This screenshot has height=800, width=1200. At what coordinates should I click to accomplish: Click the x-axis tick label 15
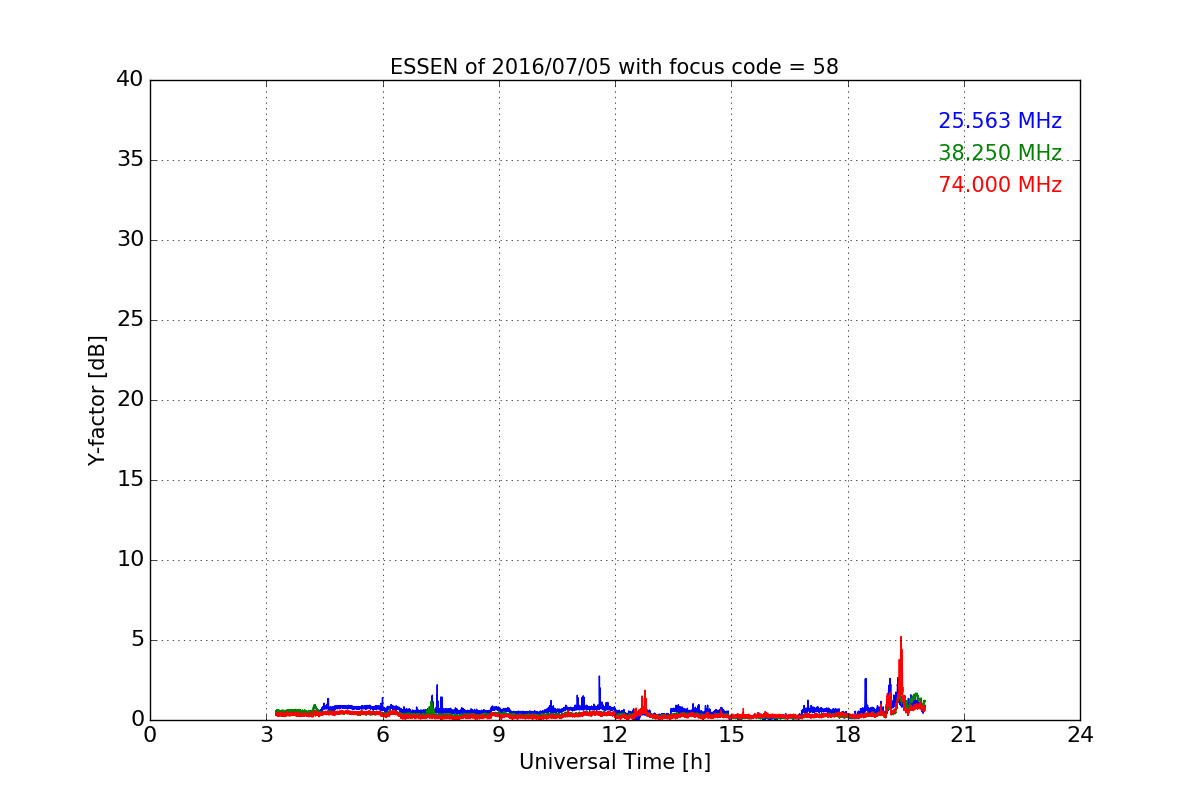point(731,735)
